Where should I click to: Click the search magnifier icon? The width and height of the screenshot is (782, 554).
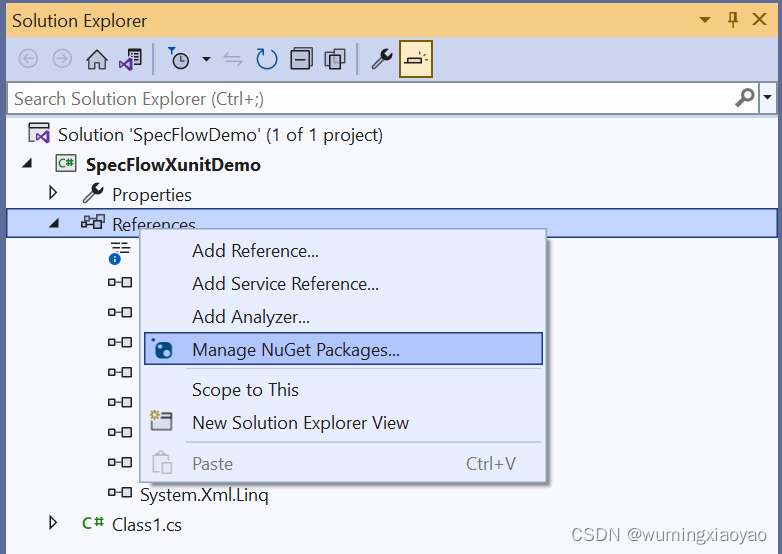pos(745,98)
